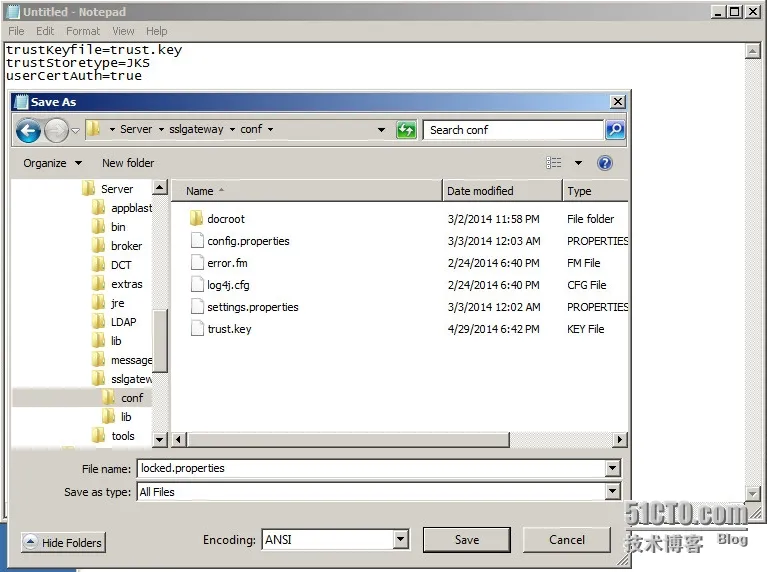The width and height of the screenshot is (767, 572).
Task: Close the Save As dialog
Action: (618, 102)
